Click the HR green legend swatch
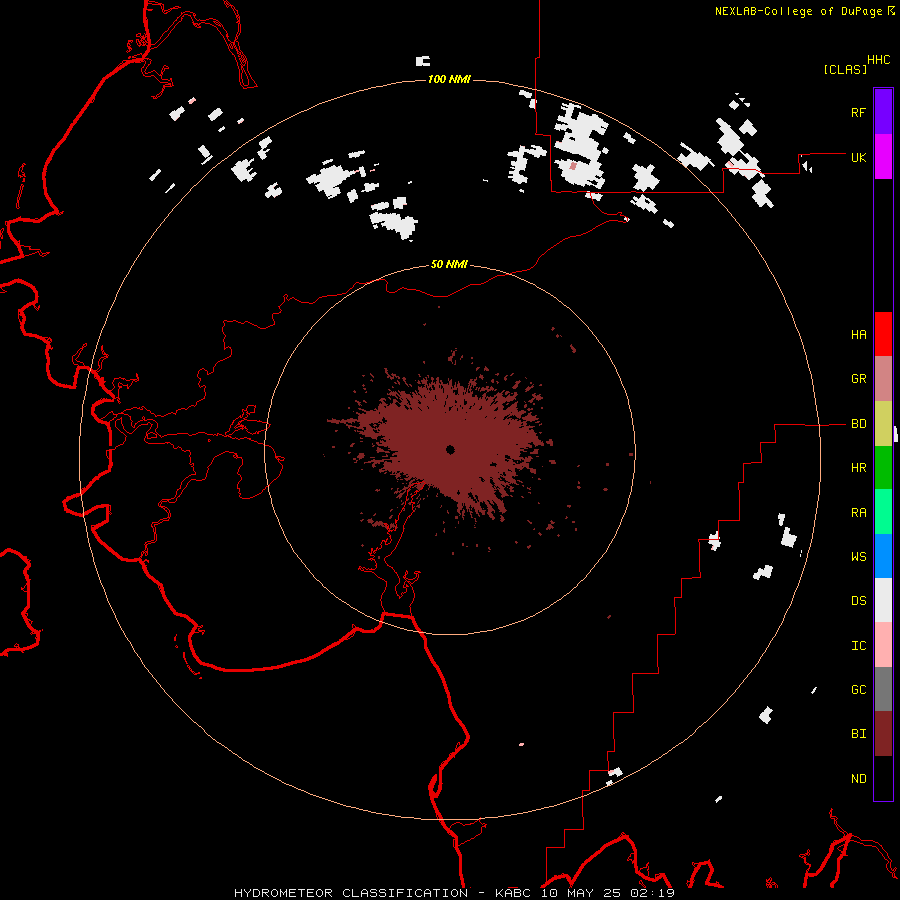The width and height of the screenshot is (900, 900). tap(883, 468)
